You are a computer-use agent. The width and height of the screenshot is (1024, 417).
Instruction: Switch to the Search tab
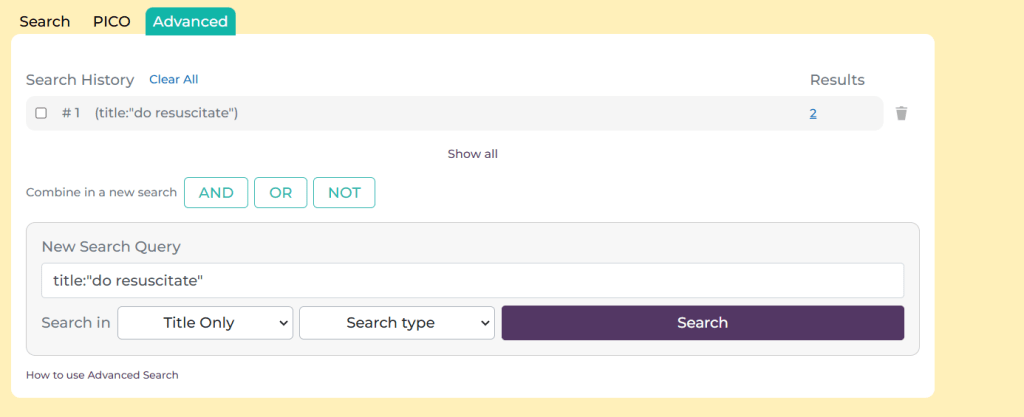click(x=45, y=21)
